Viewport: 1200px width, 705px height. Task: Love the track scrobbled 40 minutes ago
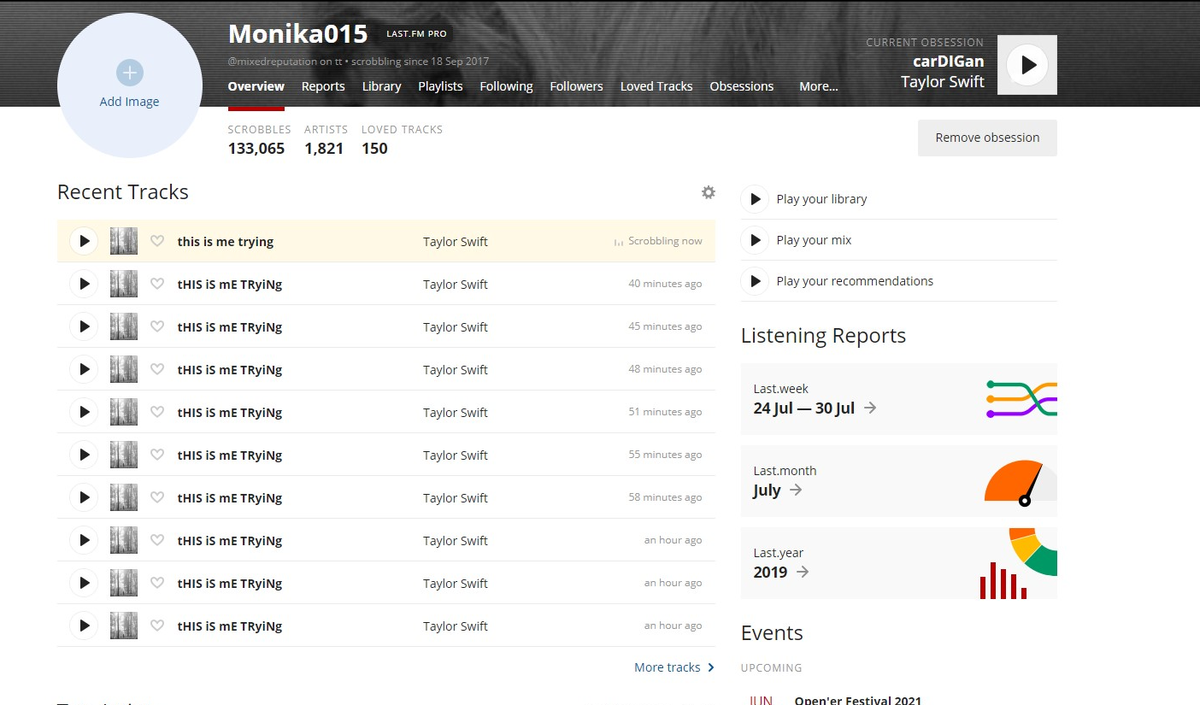pyautogui.click(x=157, y=284)
